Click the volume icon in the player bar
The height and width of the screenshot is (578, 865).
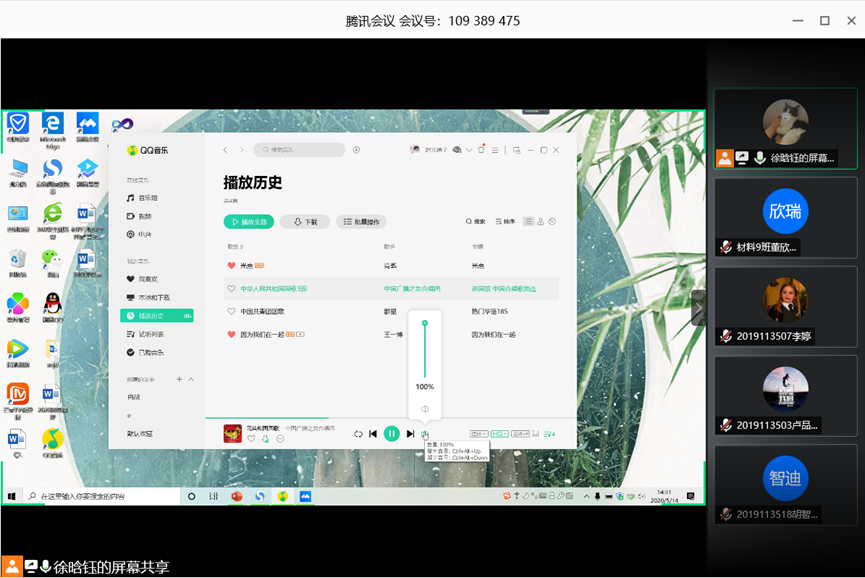[x=425, y=435]
